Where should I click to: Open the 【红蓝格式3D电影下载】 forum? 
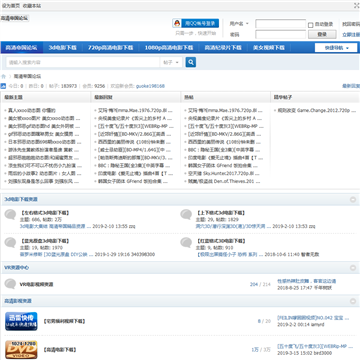click(x=220, y=241)
